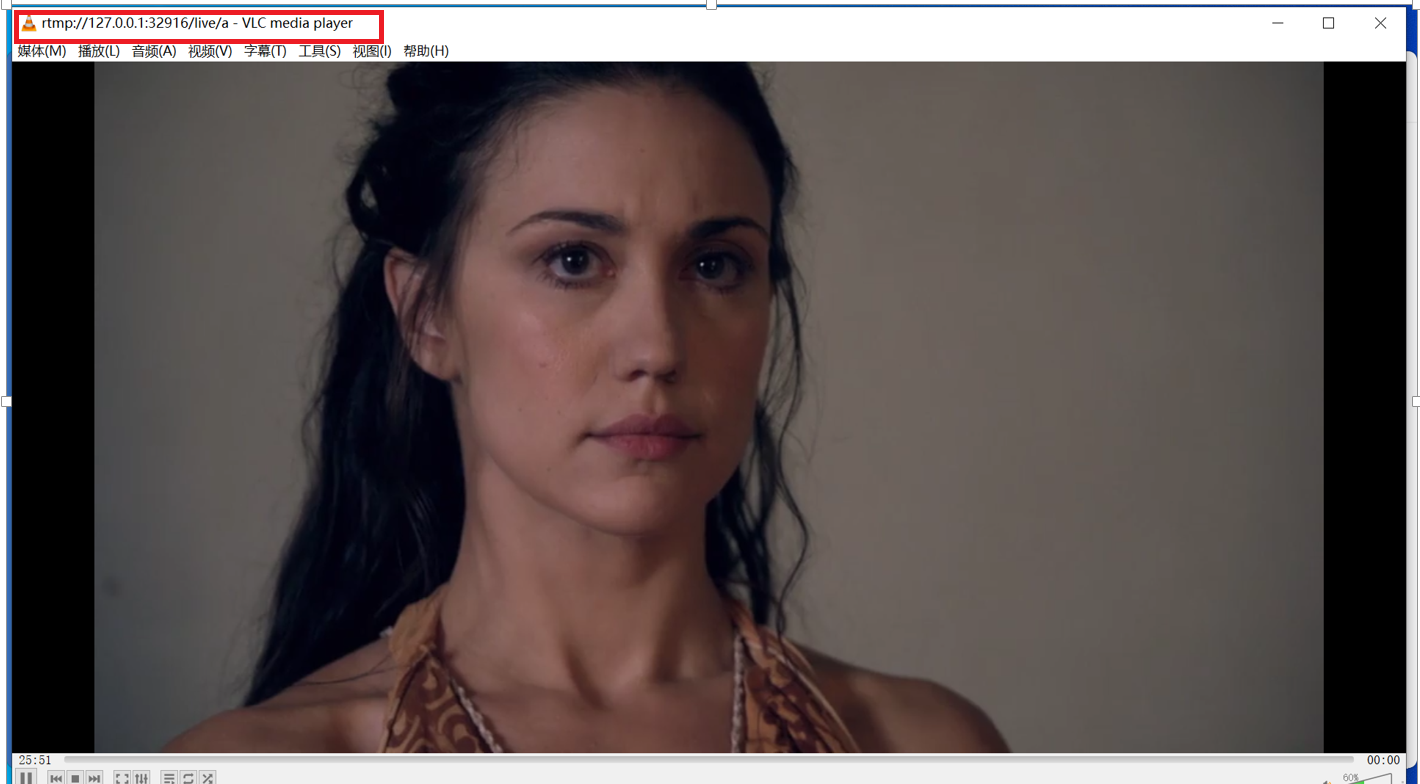The height and width of the screenshot is (784, 1420).
Task: Open the 媒体(M) menu
Action: pyautogui.click(x=42, y=51)
